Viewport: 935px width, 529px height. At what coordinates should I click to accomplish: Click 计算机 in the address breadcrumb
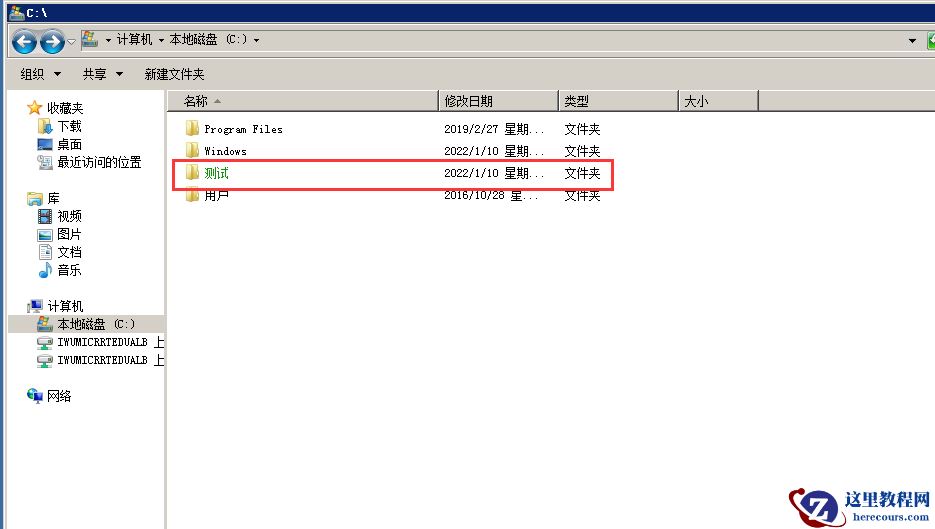pyautogui.click(x=134, y=39)
